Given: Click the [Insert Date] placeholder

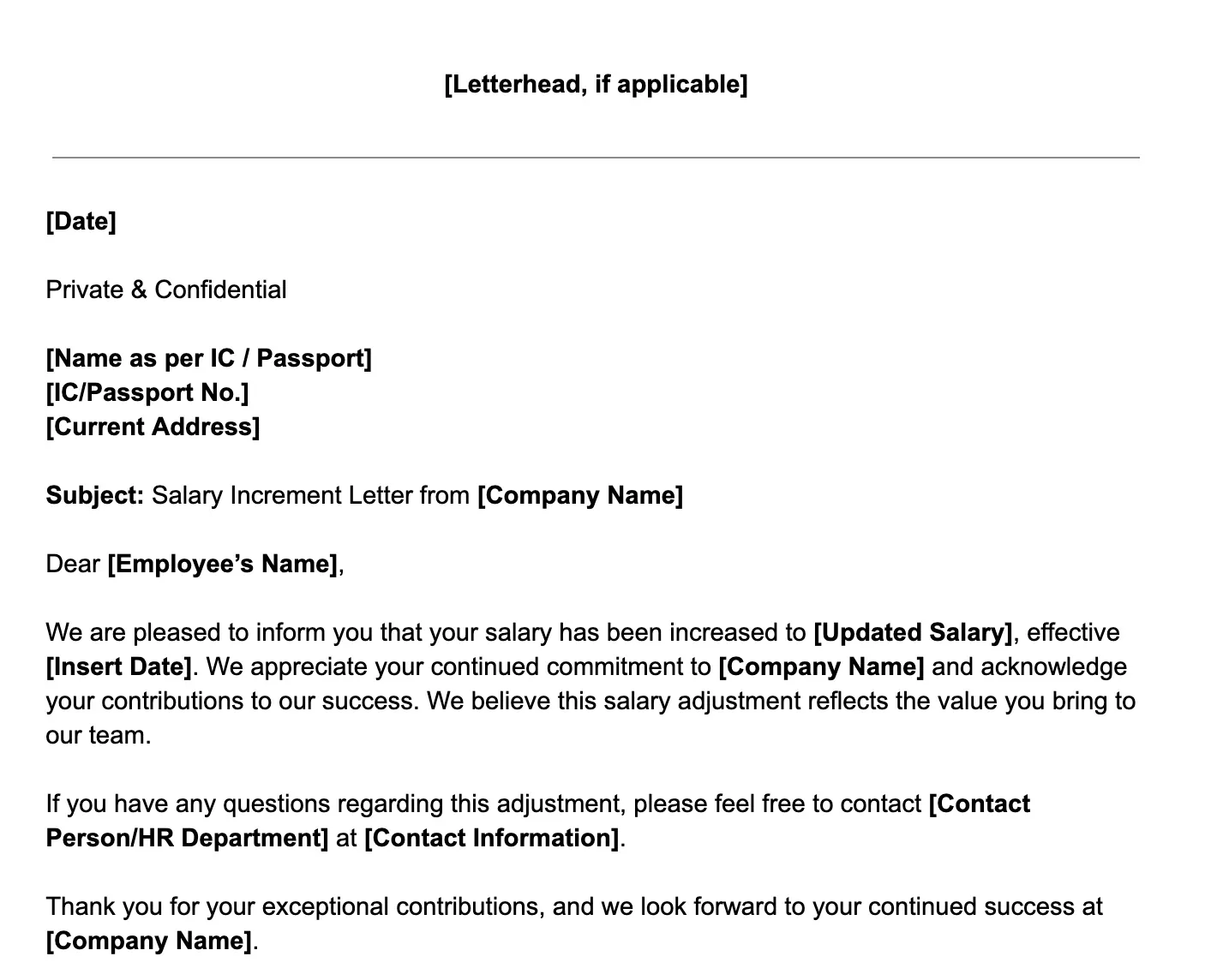Looking at the screenshot, I should pyautogui.click(x=119, y=666).
